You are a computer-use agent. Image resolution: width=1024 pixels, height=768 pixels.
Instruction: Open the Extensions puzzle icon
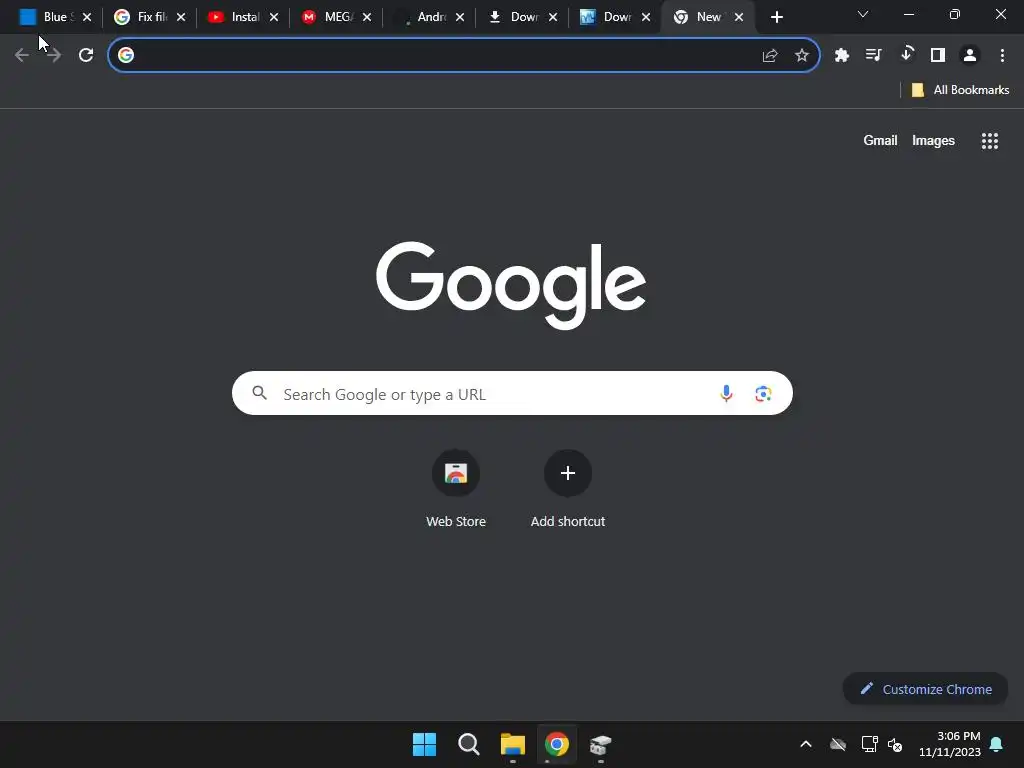842,56
